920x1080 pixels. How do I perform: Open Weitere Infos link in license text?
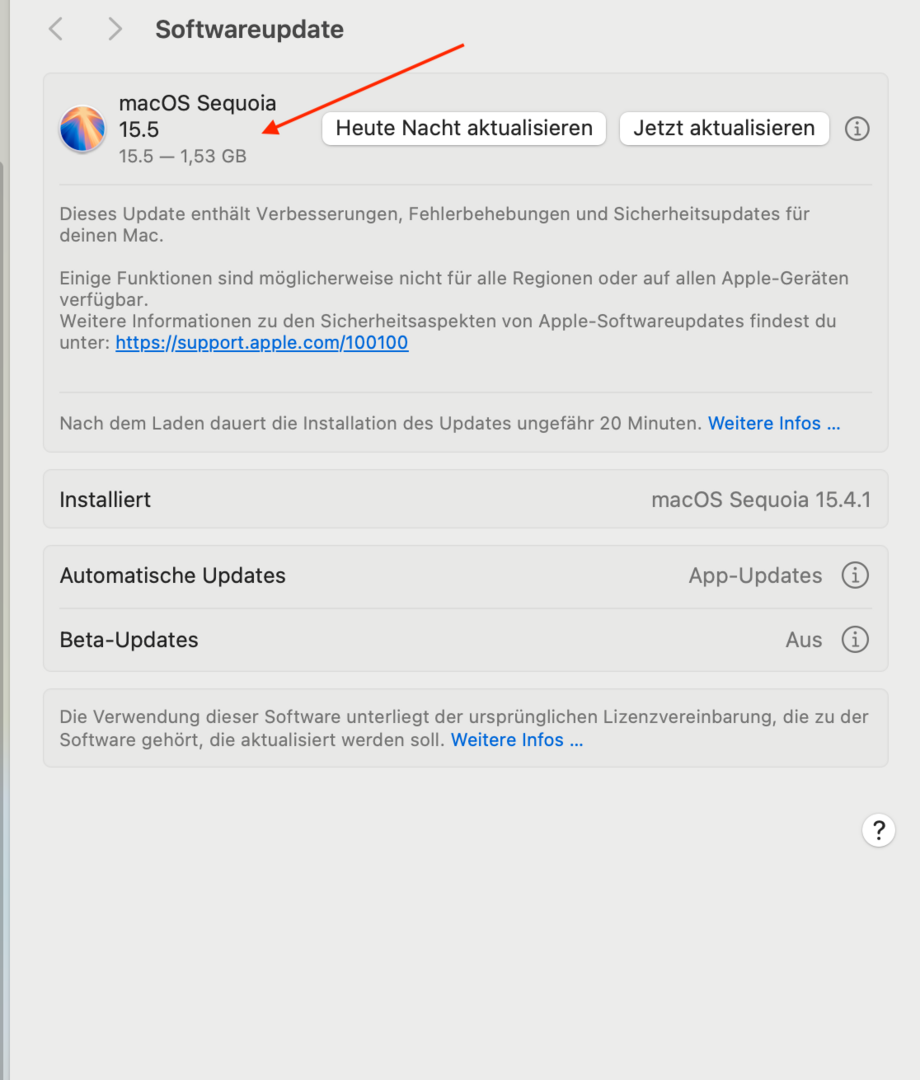point(516,740)
